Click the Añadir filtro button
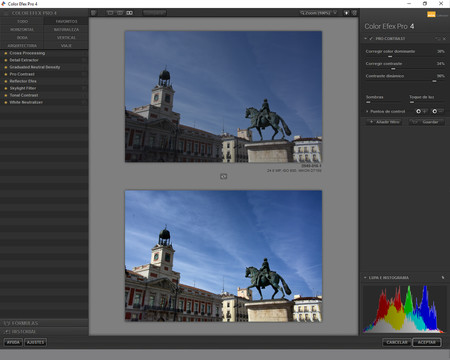Screen dimensions: 450x360 click(385, 122)
